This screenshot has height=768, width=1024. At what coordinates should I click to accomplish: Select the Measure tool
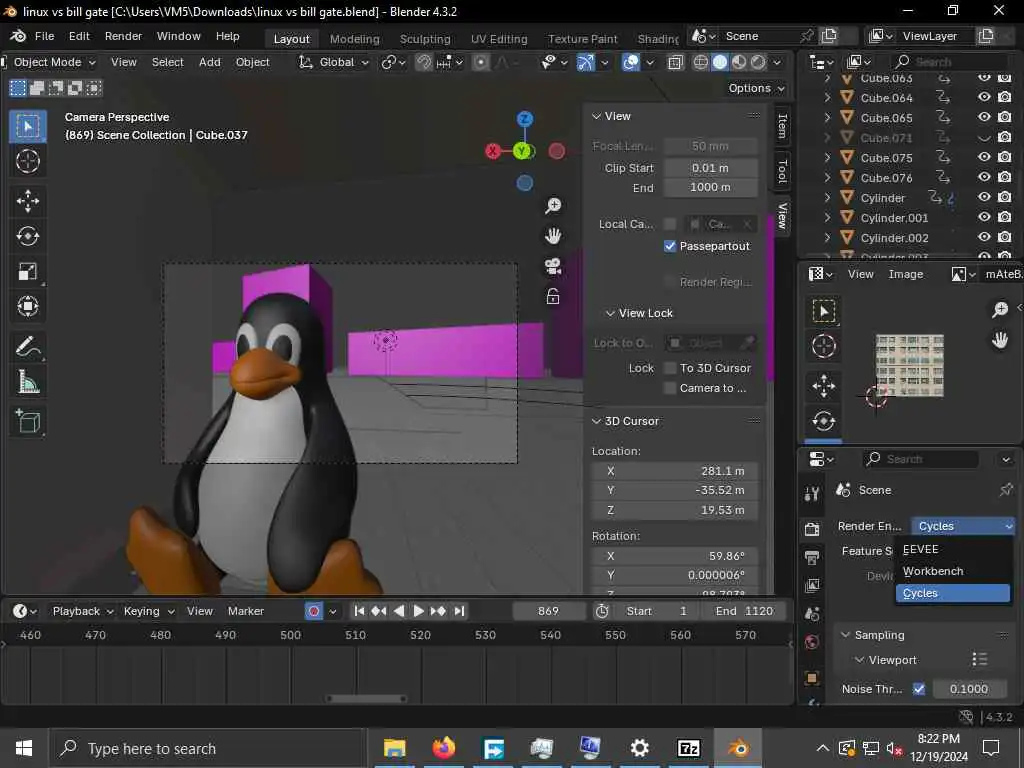[27, 382]
